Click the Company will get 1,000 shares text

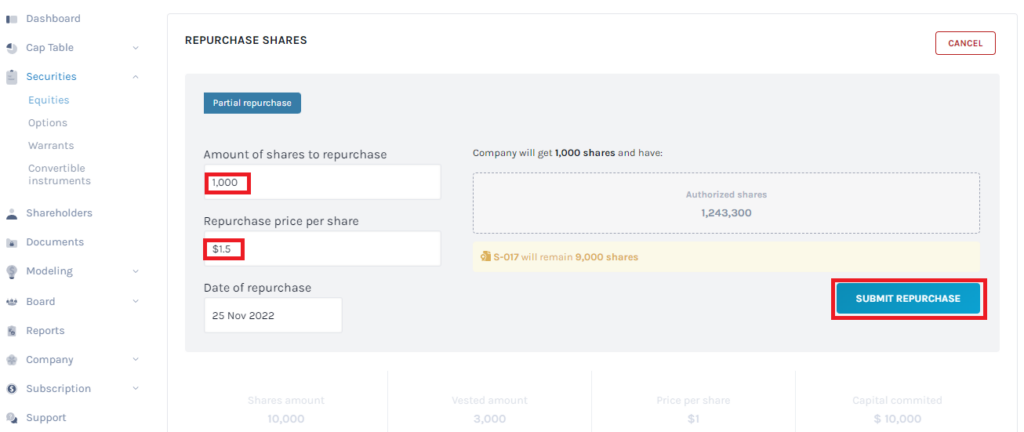(x=568, y=153)
